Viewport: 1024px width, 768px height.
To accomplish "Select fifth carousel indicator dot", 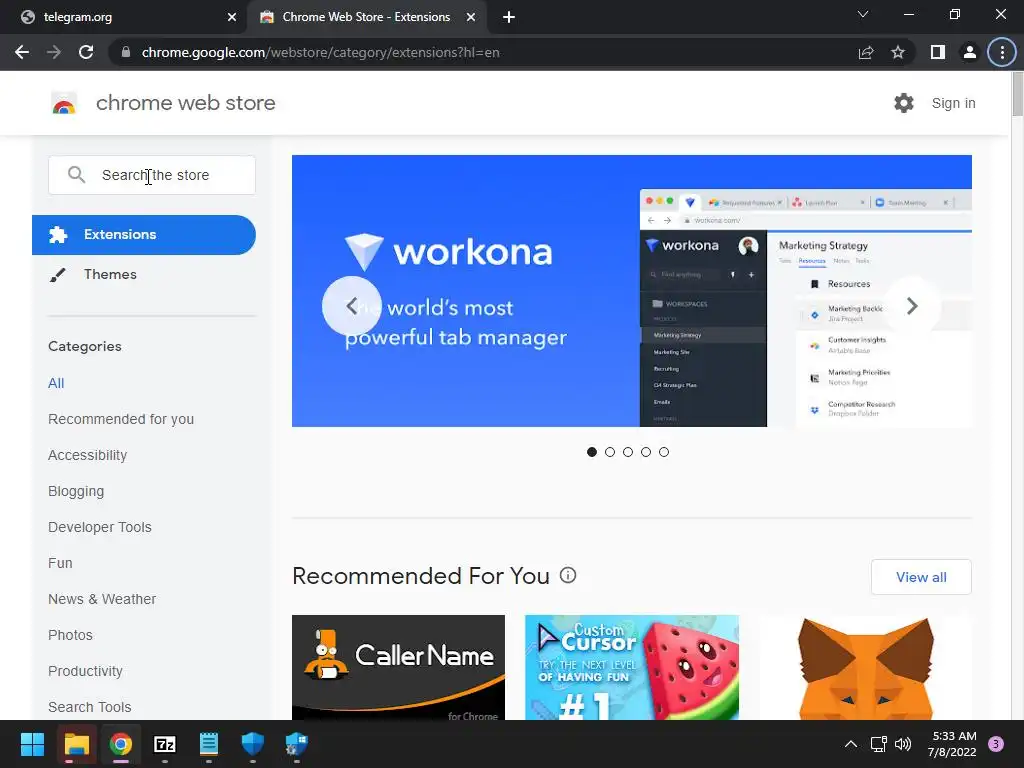I will 664,452.
